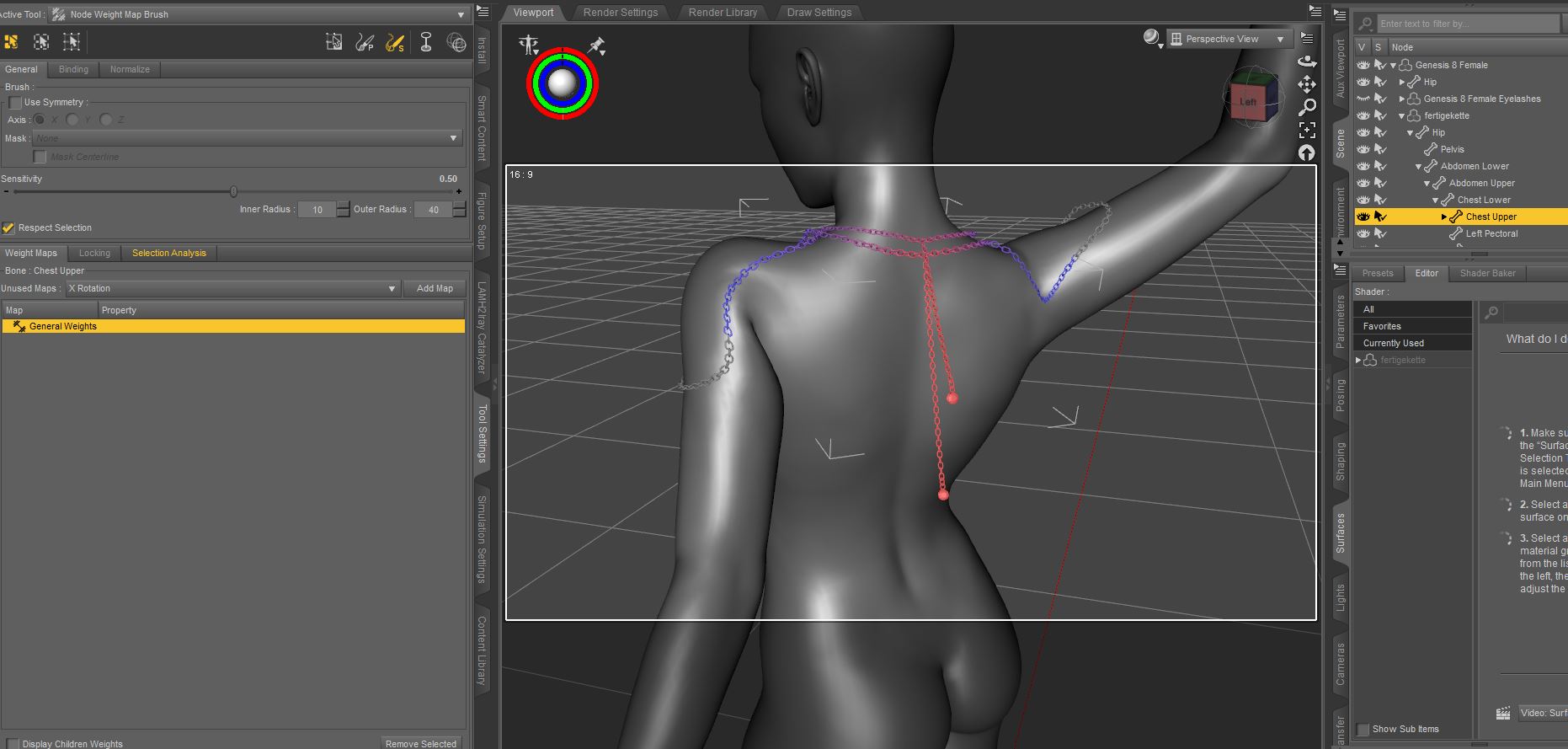Uncheck the Respect Selection checkbox
Screen dimensions: 1568x749
coord(8,228)
